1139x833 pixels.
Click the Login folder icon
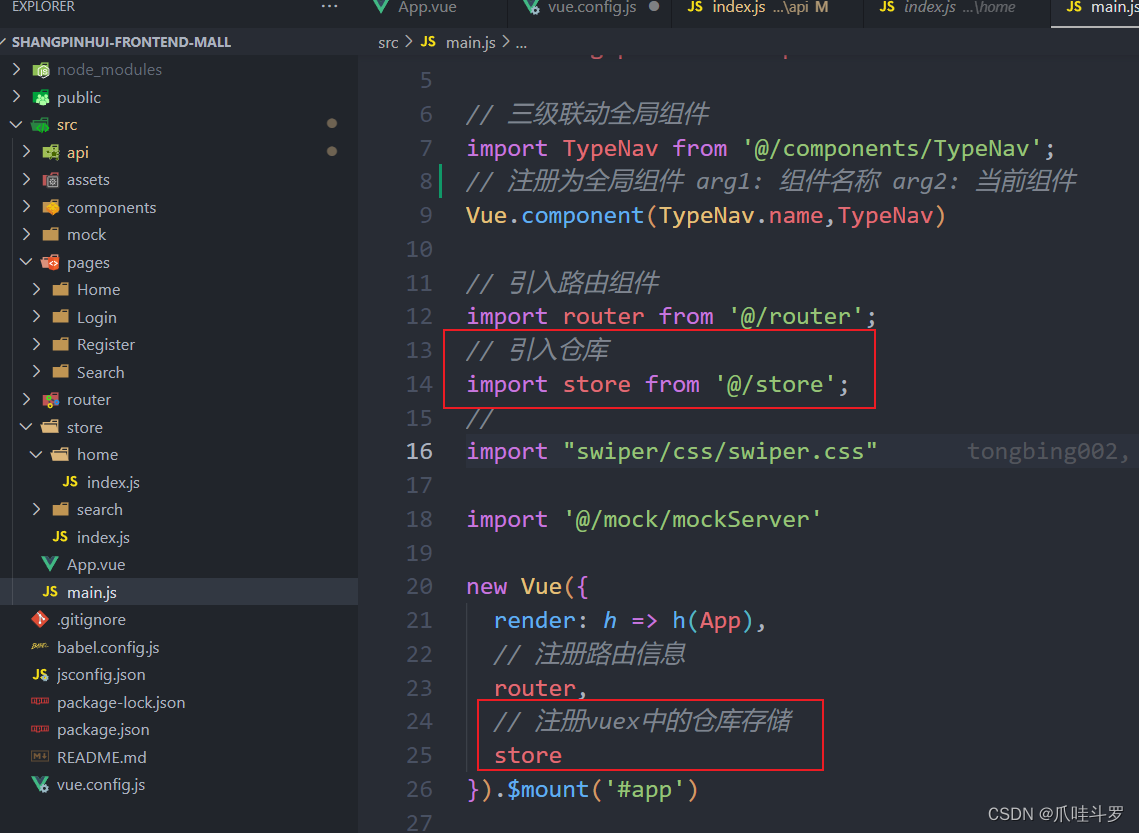pos(61,317)
